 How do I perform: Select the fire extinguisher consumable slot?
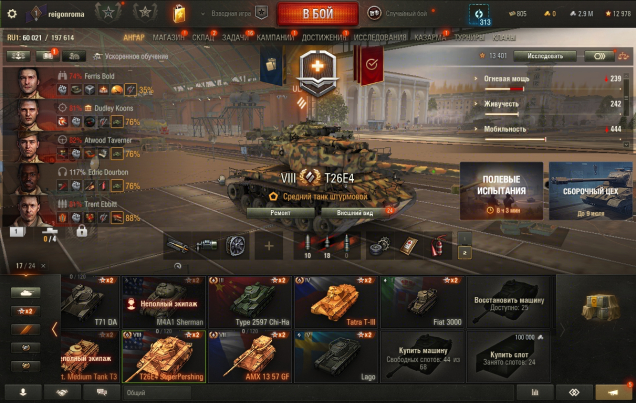(437, 245)
